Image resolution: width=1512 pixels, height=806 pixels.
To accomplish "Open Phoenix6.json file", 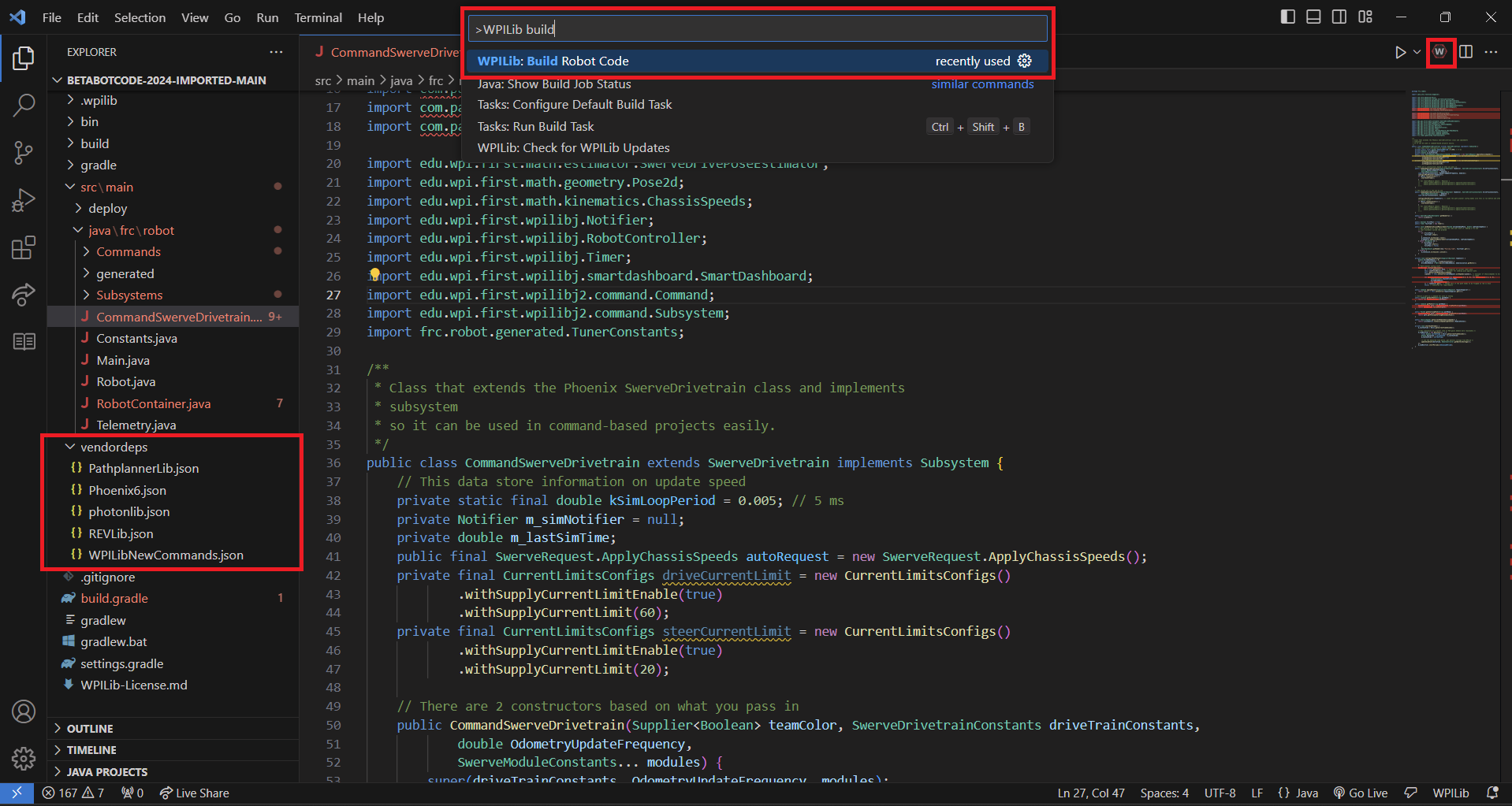I will tap(127, 490).
